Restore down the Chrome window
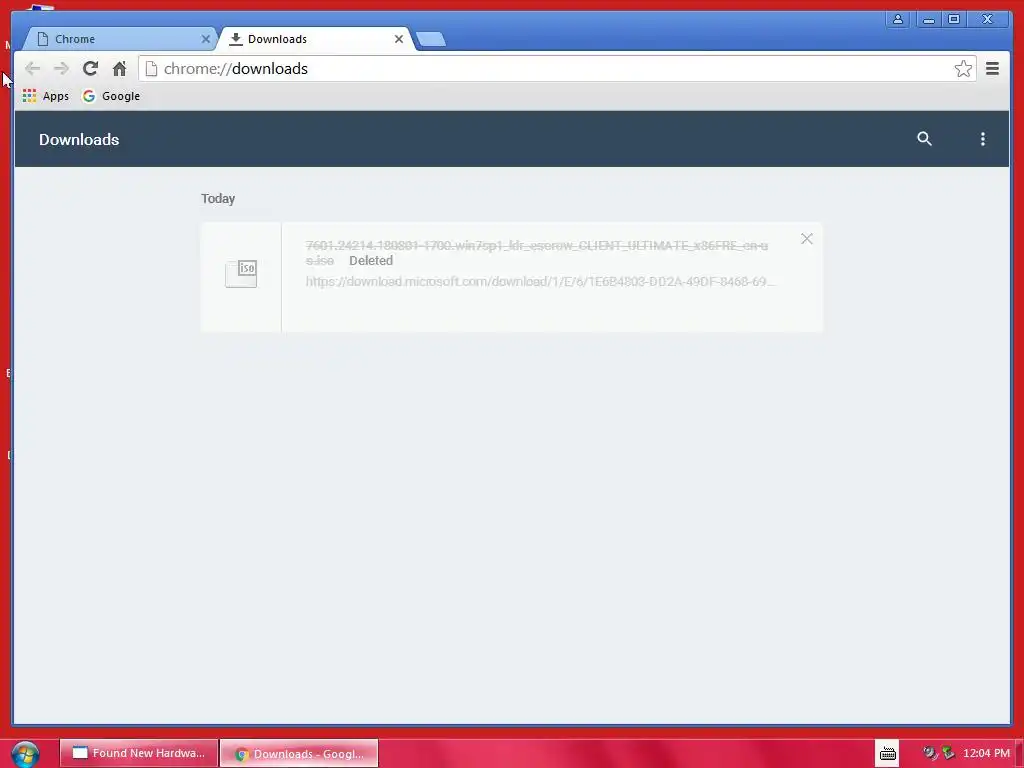Image resolution: width=1024 pixels, height=768 pixels. (953, 20)
